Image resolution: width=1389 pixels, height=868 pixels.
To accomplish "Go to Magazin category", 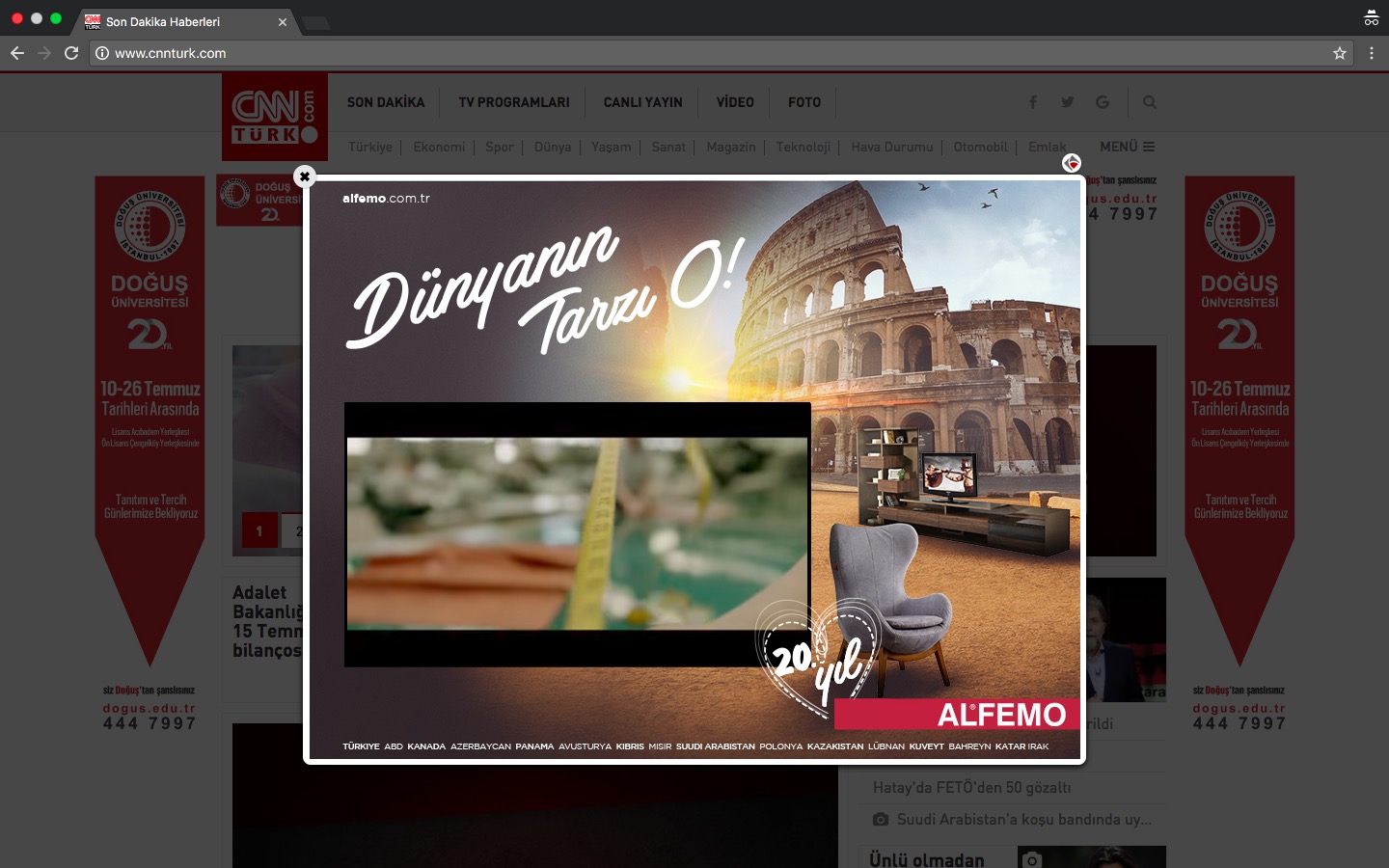I will pyautogui.click(x=731, y=147).
